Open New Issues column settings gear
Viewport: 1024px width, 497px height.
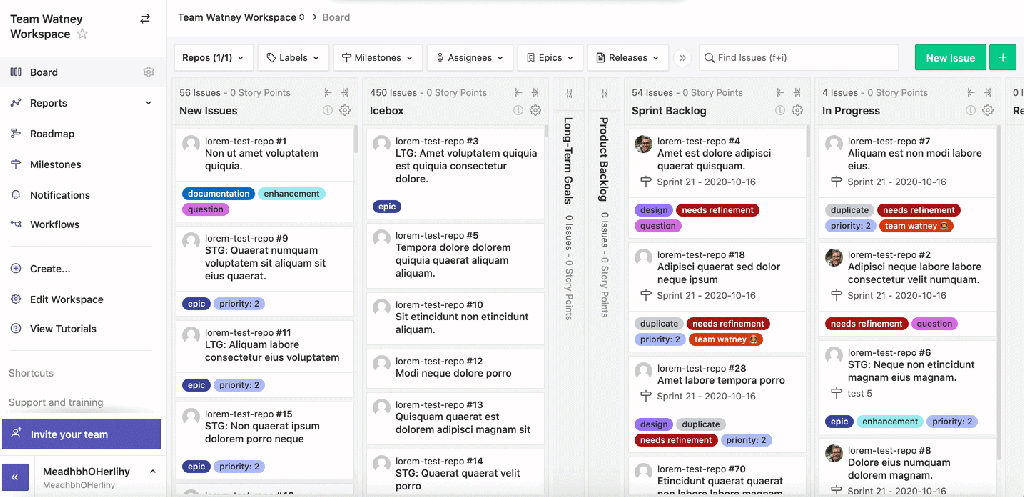coord(345,110)
